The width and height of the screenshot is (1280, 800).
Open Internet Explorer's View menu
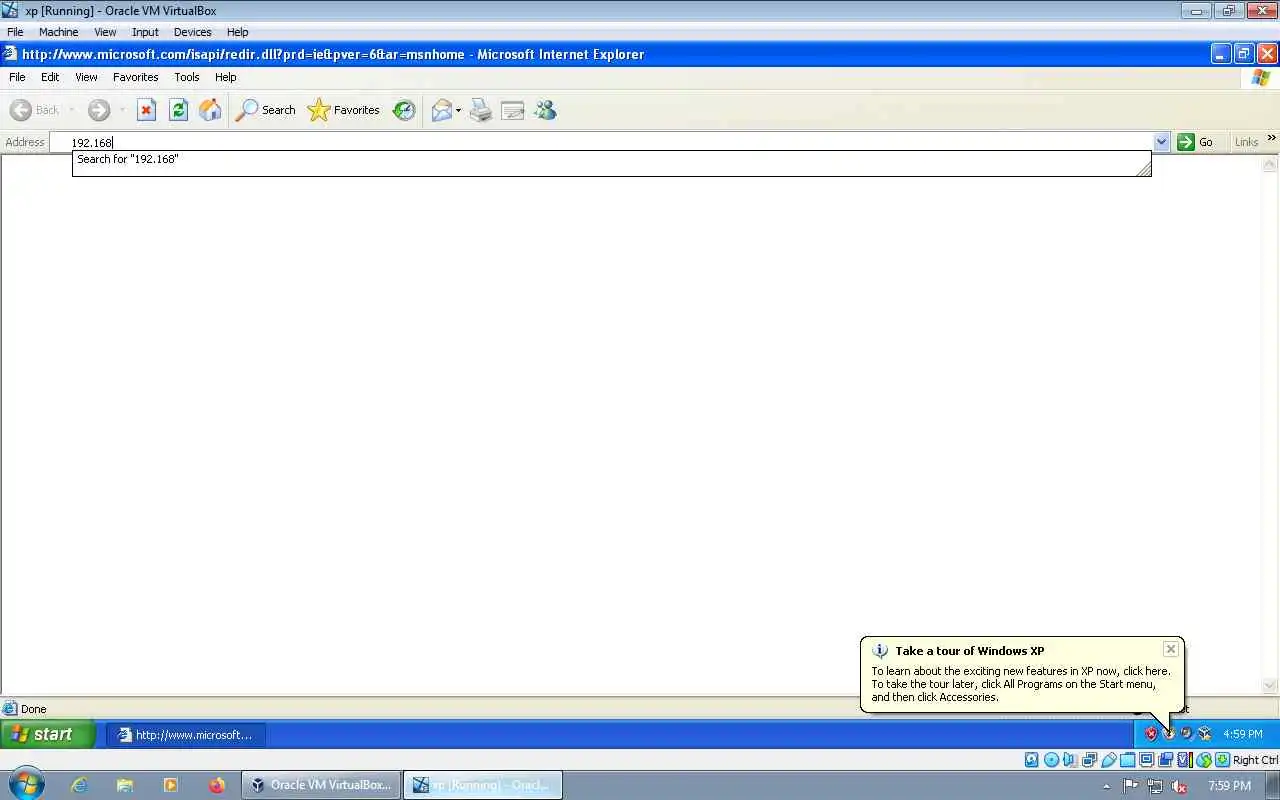point(86,77)
